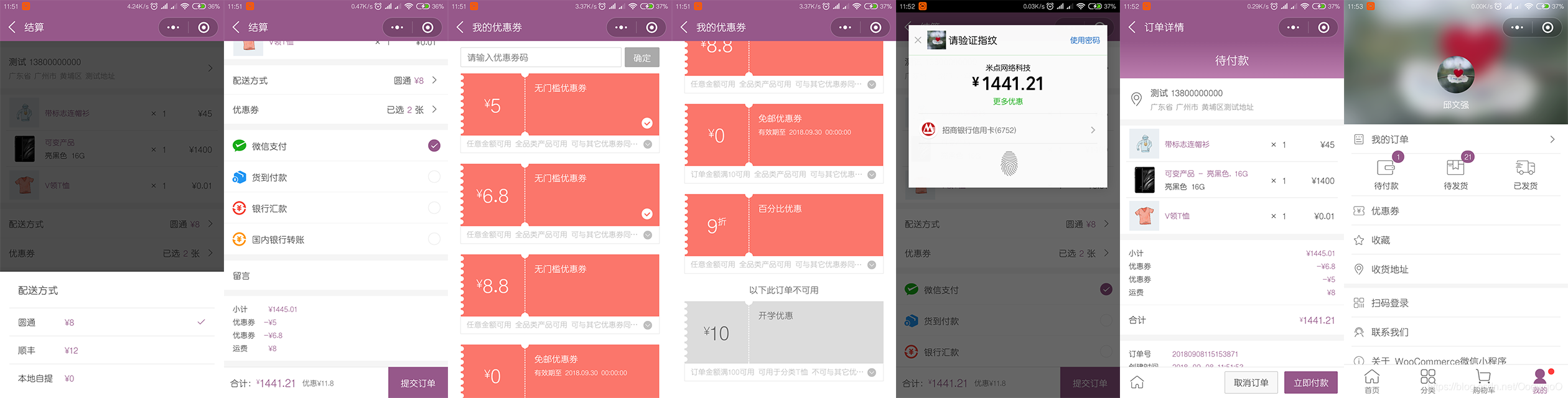Click the 请输入优惠券码 input field
Screen dimensions: 1568x398
pos(541,57)
